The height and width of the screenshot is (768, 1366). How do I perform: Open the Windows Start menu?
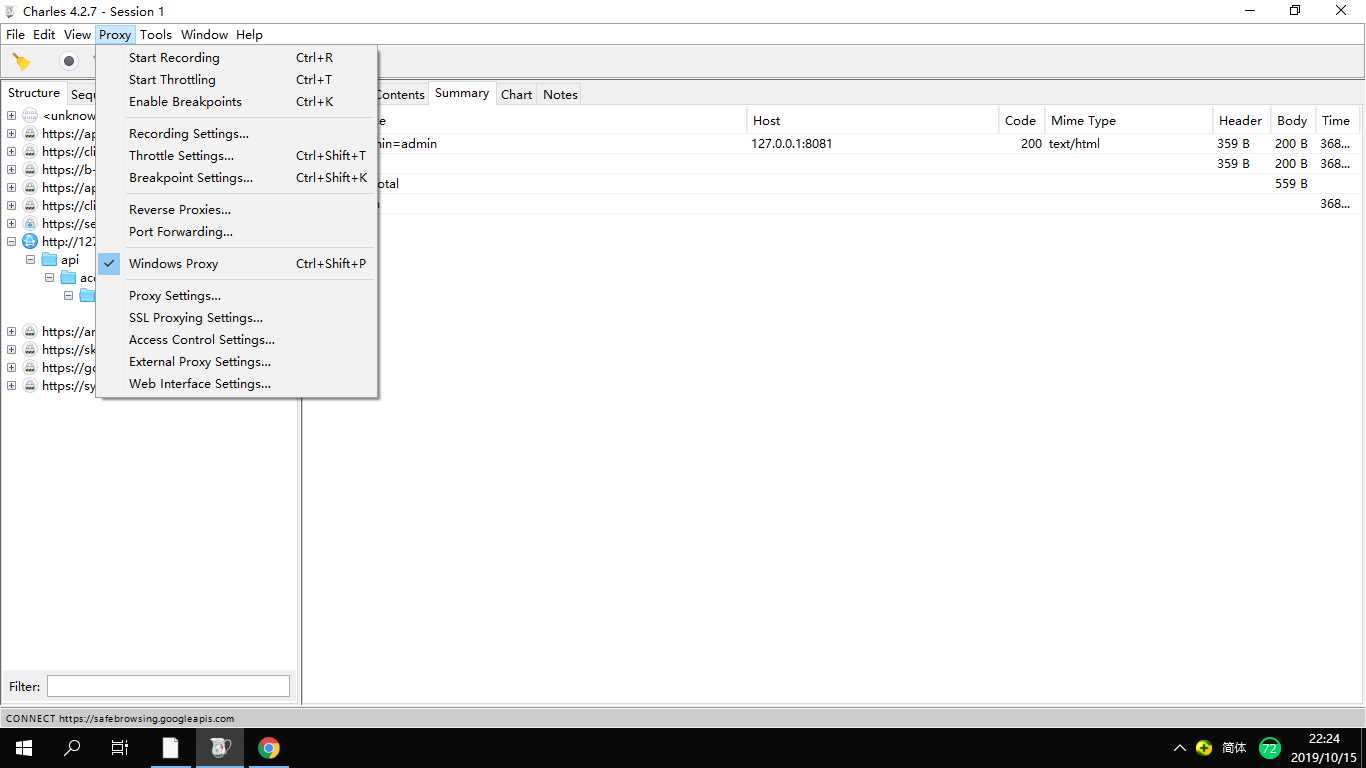tap(24, 747)
